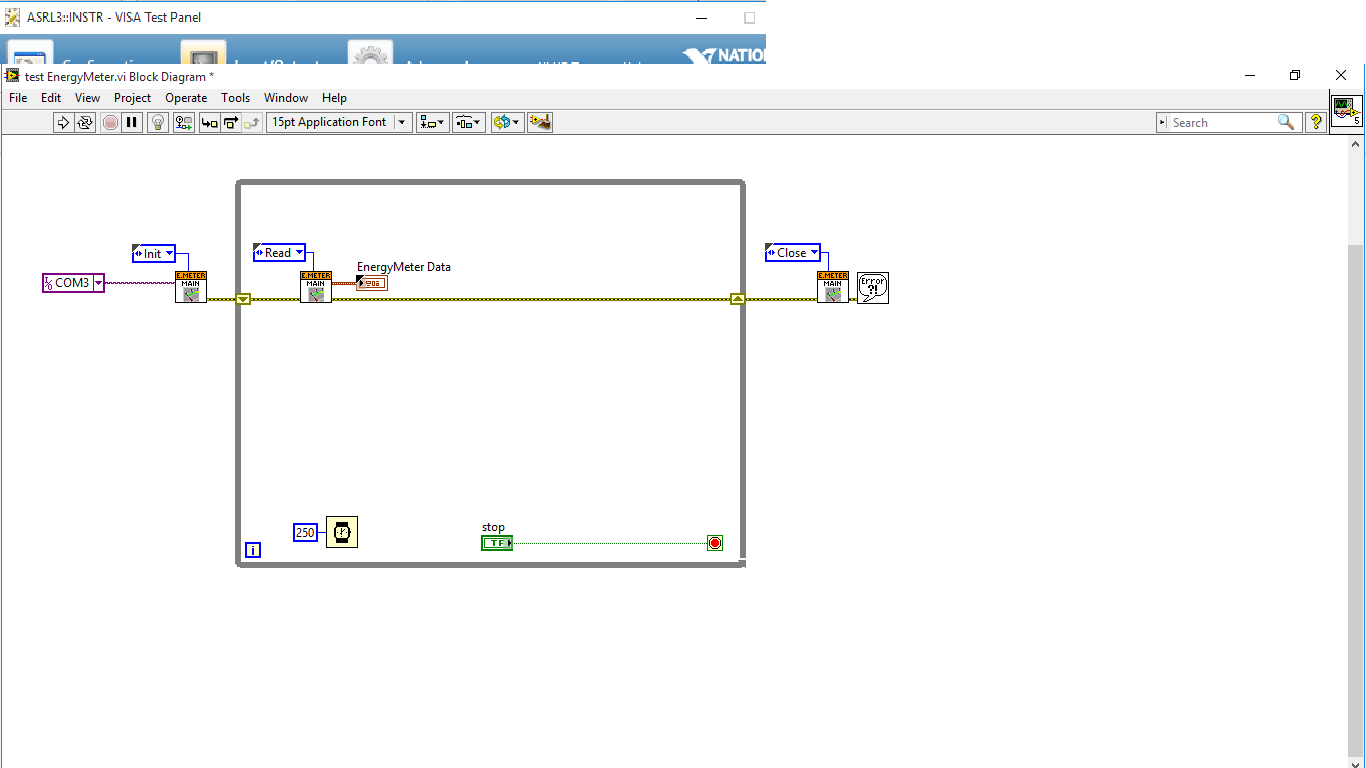Select the stop Boolean terminal
Viewport: 1366px width, 768px height.
tap(497, 543)
